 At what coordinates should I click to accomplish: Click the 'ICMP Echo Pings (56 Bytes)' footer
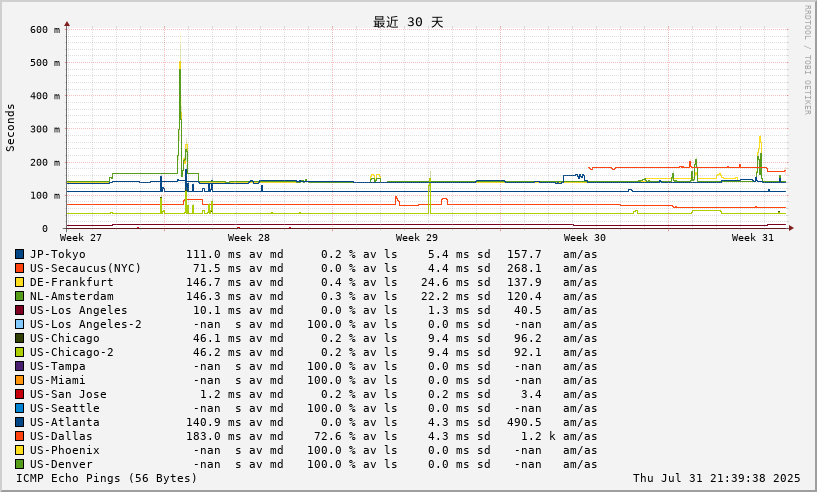click(x=107, y=478)
